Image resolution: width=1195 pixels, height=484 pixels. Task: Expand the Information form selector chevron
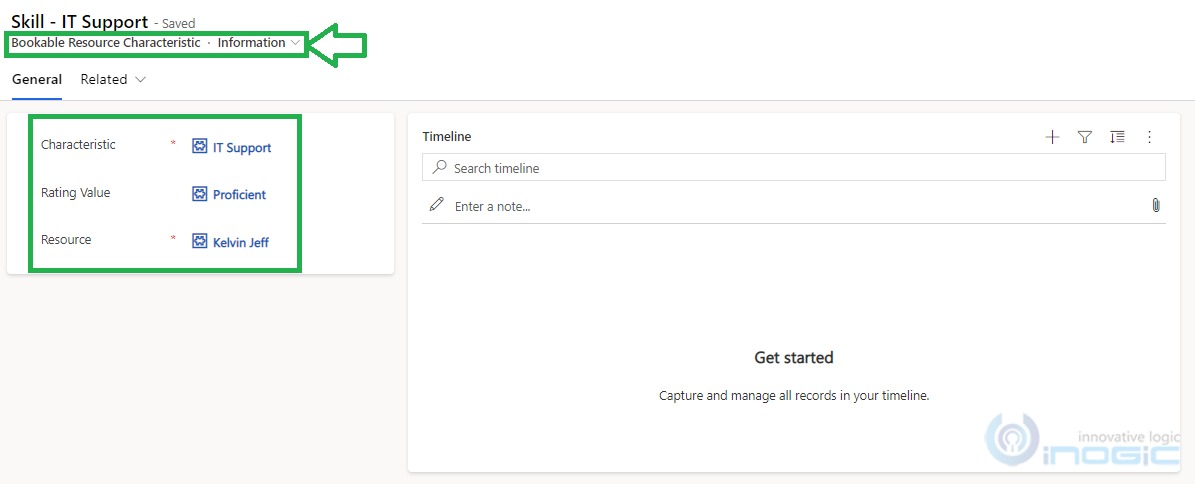coord(296,43)
